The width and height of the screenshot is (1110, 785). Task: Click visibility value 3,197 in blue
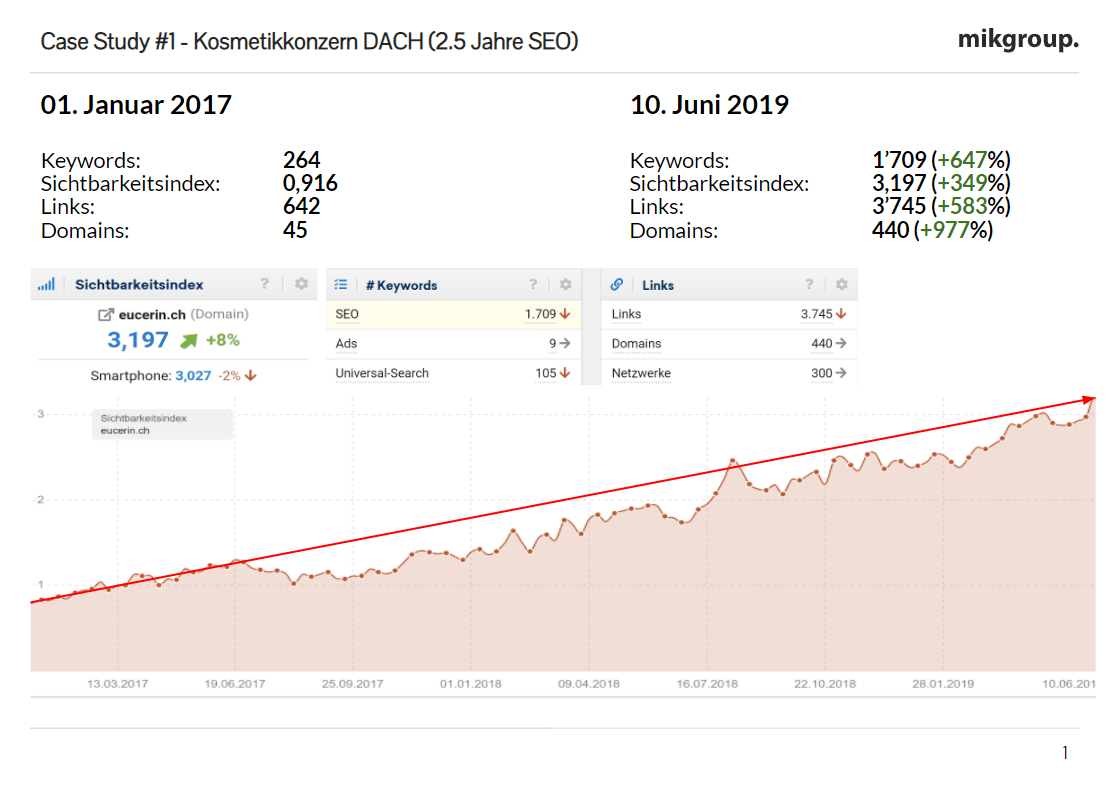pos(138,340)
